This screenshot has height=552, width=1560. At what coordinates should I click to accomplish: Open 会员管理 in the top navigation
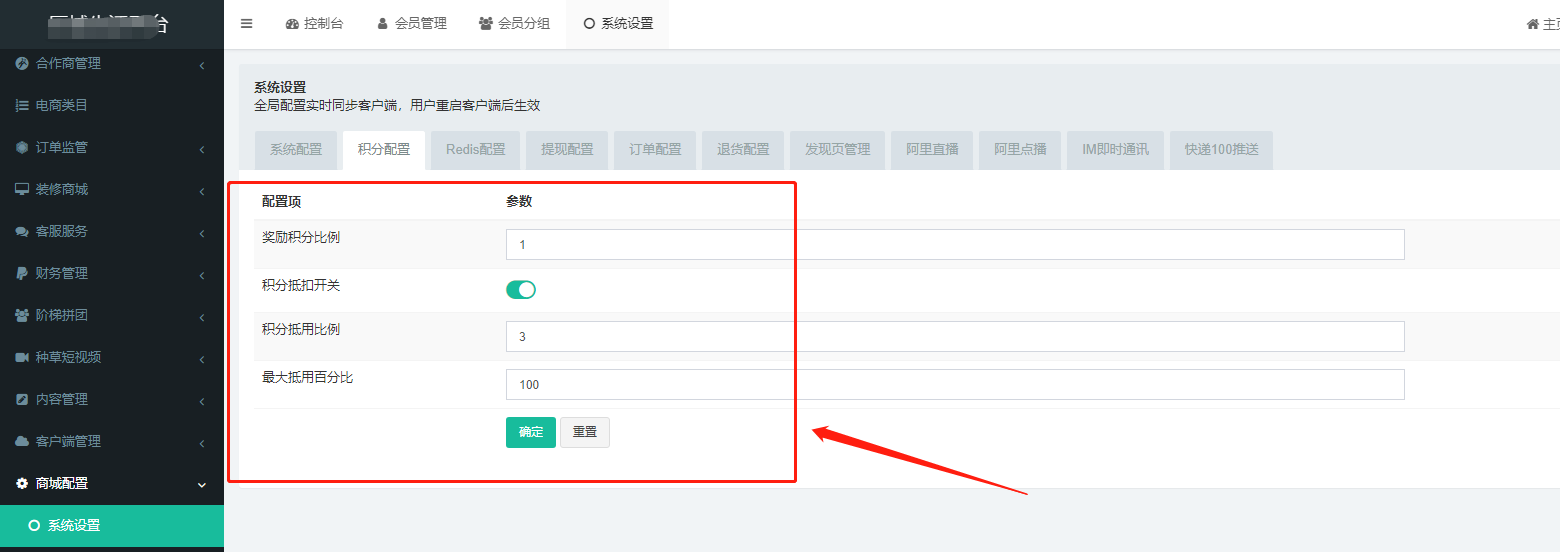[412, 24]
